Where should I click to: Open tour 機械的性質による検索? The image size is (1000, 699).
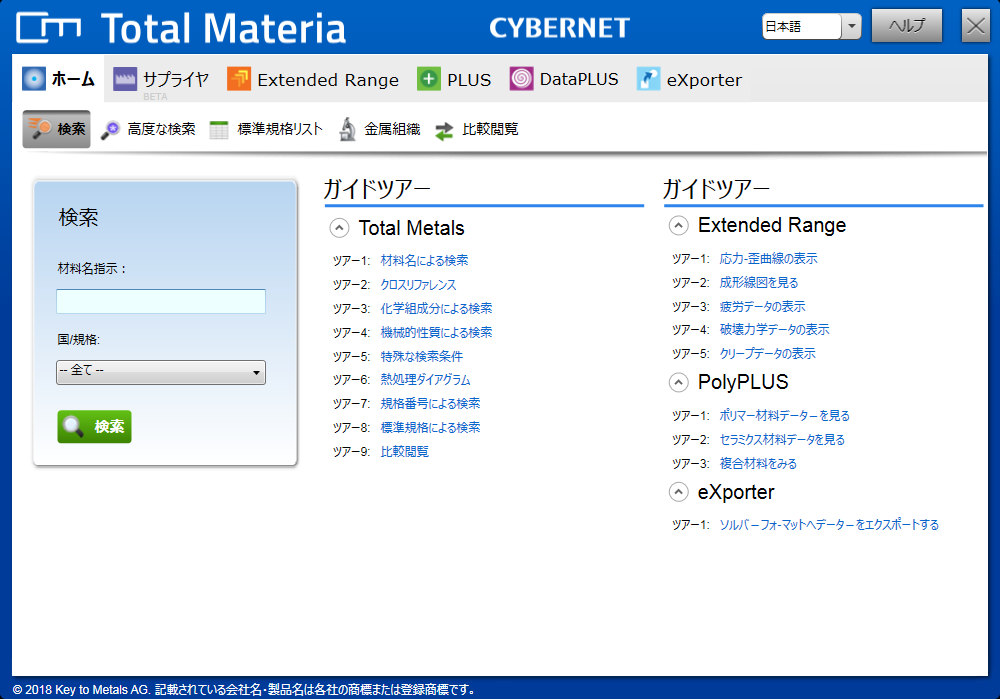point(436,332)
